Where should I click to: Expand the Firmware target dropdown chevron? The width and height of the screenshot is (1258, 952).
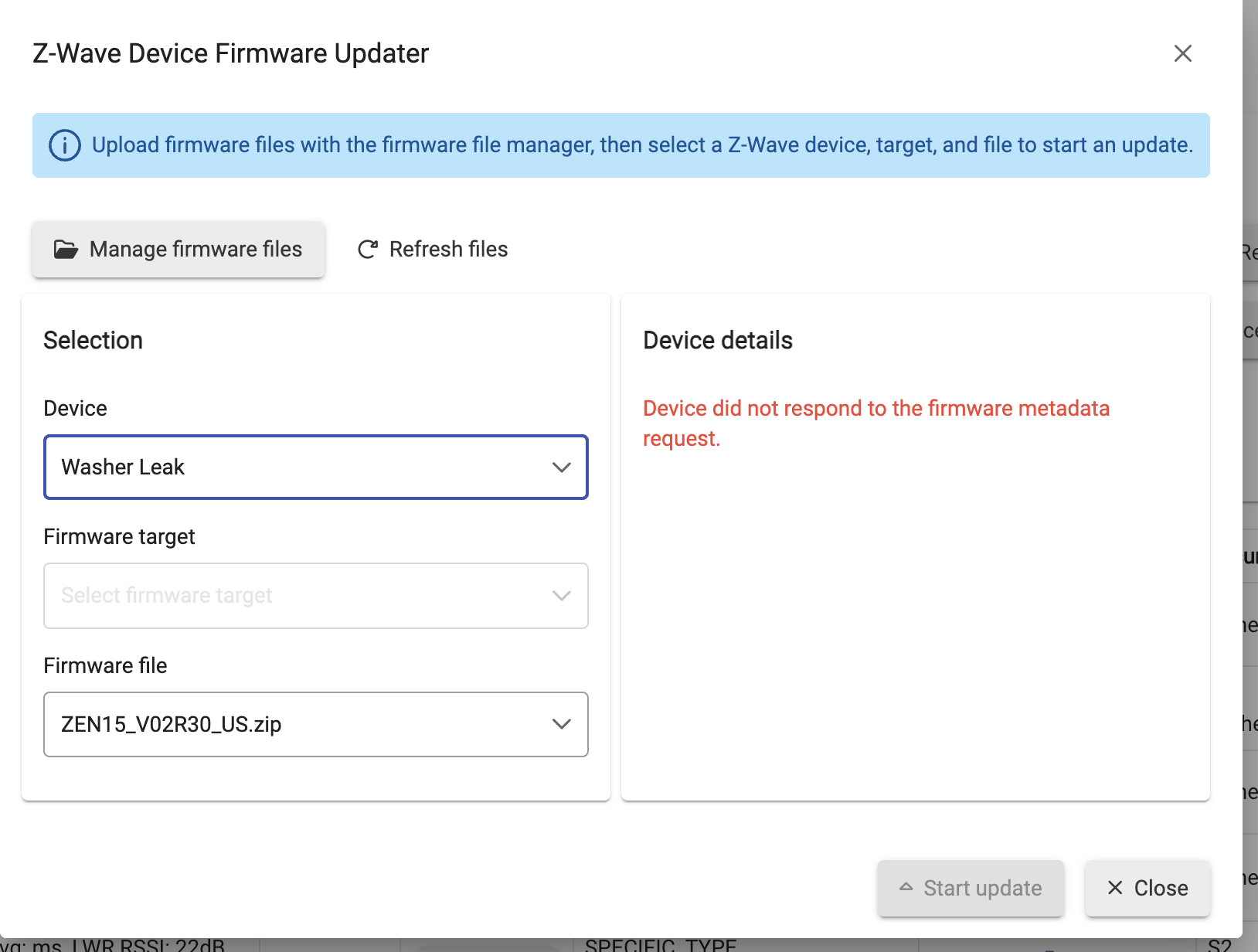point(562,596)
